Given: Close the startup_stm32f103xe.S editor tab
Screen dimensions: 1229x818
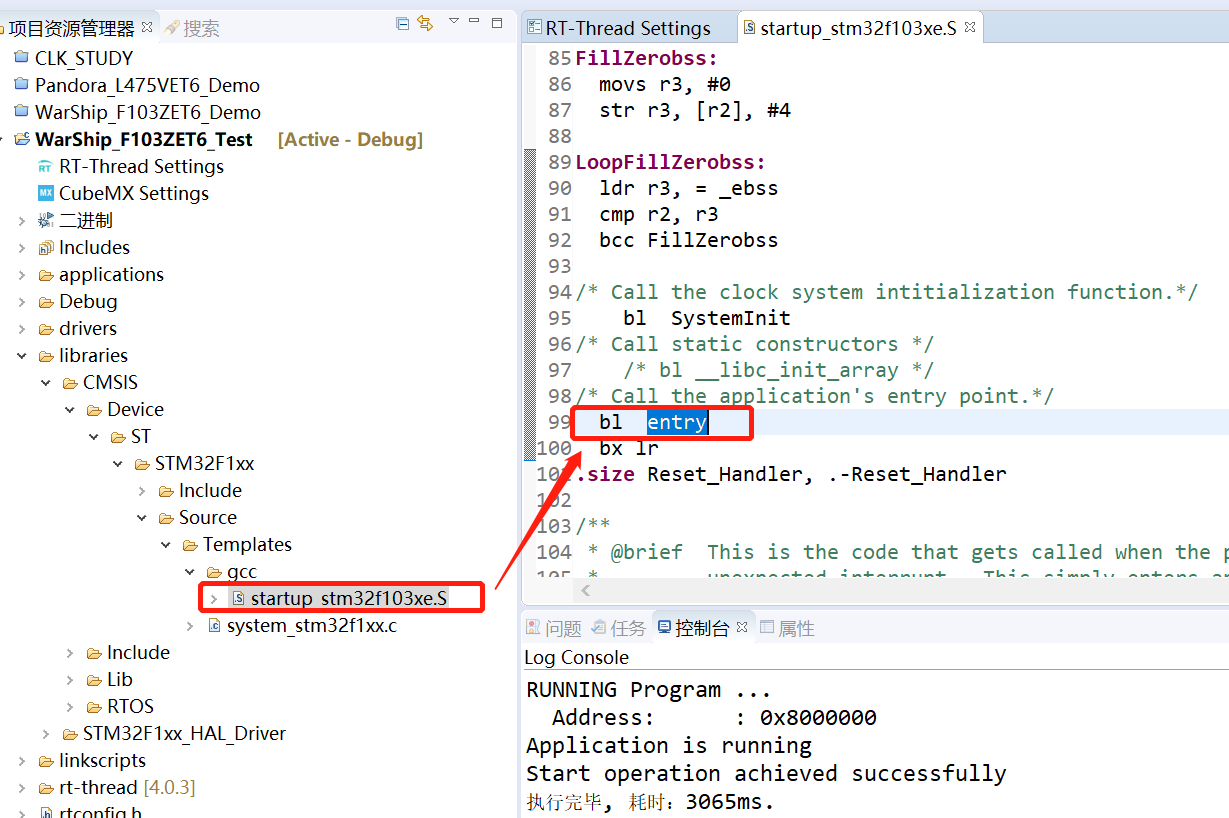Looking at the screenshot, I should [x=969, y=28].
